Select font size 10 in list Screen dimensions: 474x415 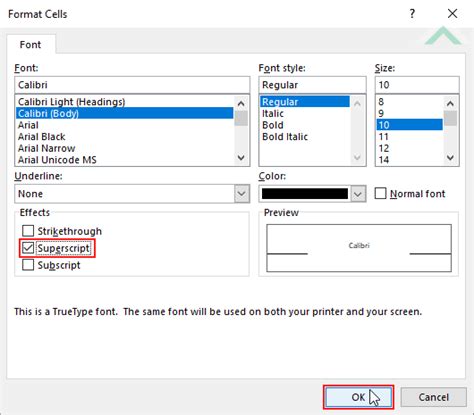[409, 125]
